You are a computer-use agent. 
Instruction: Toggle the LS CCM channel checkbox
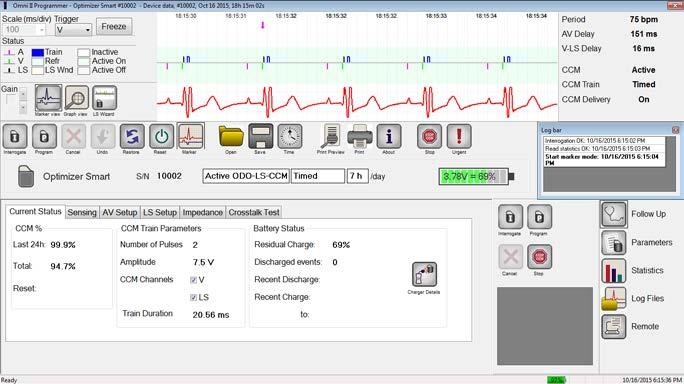[x=193, y=298]
